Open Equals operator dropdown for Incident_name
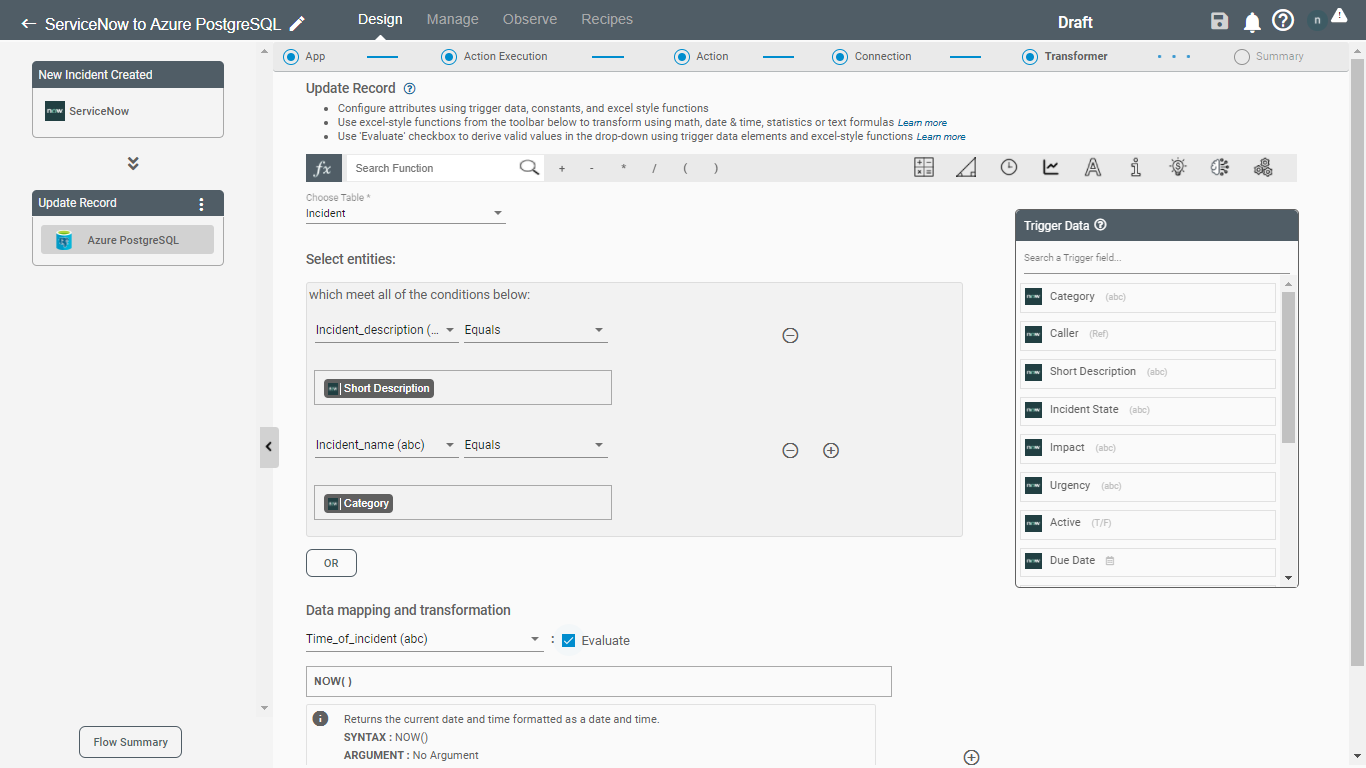Screen dimensions: 1366x768 (535, 445)
